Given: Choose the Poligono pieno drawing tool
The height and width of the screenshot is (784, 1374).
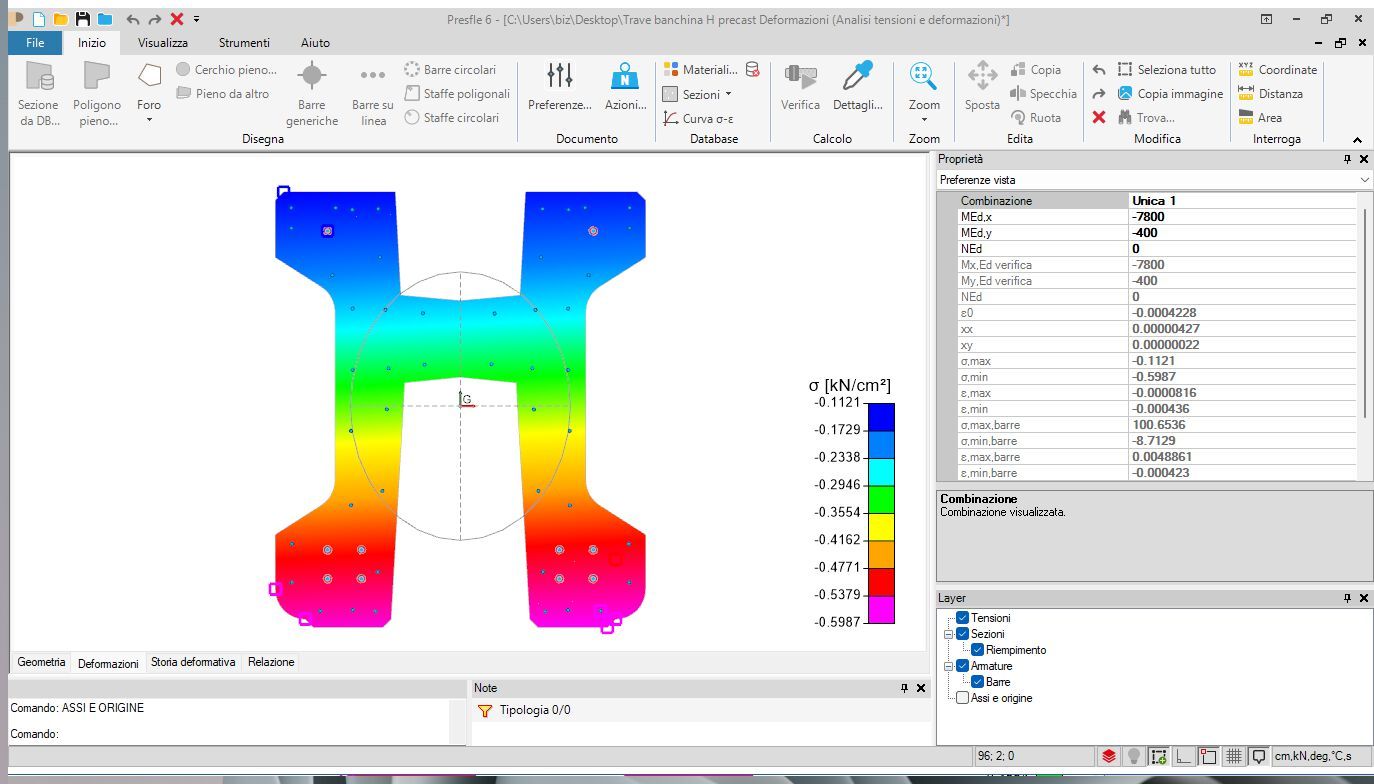Looking at the screenshot, I should click(x=97, y=77).
